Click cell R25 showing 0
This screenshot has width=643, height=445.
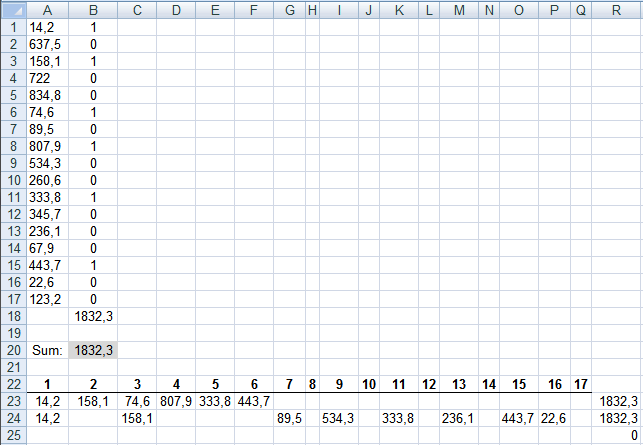pos(617,435)
